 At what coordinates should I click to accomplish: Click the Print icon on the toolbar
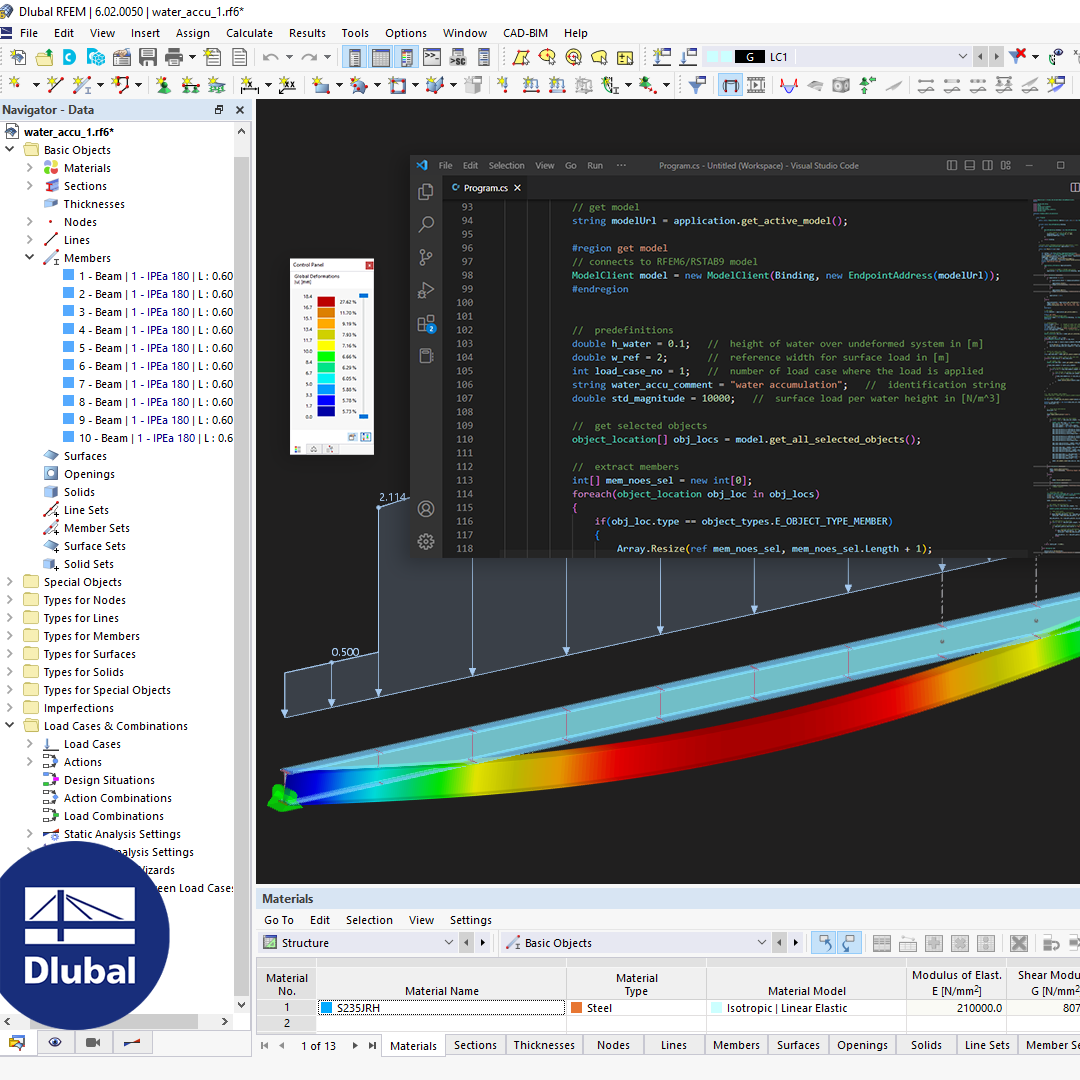(x=175, y=57)
